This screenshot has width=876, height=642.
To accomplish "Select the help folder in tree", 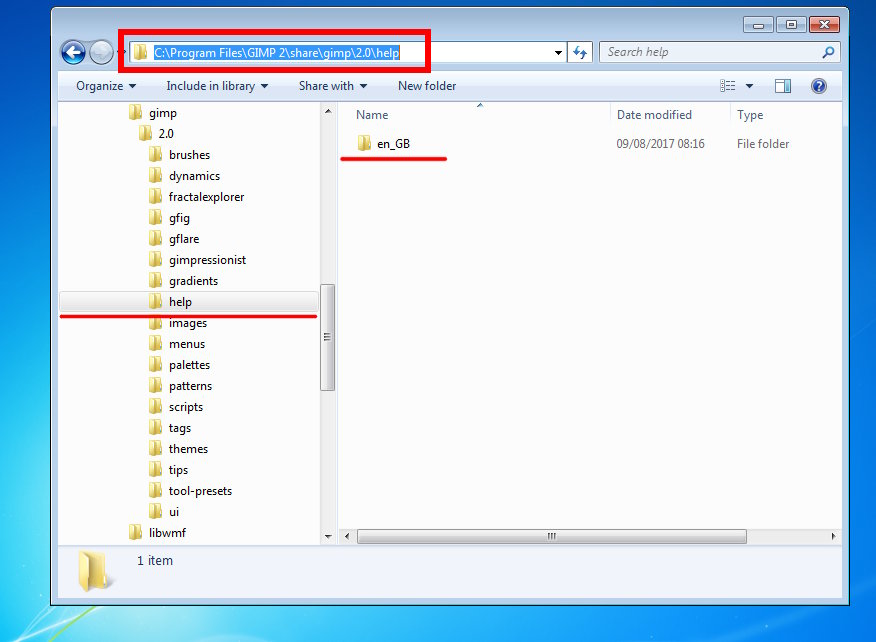I will (x=189, y=302).
